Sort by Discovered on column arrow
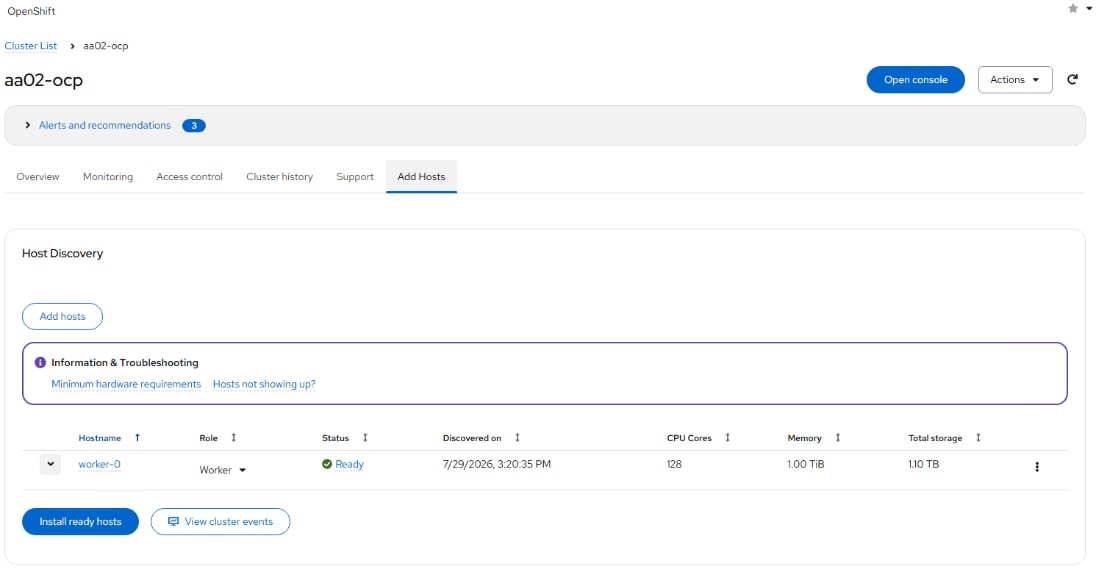The height and width of the screenshot is (572, 1096). pos(517,438)
